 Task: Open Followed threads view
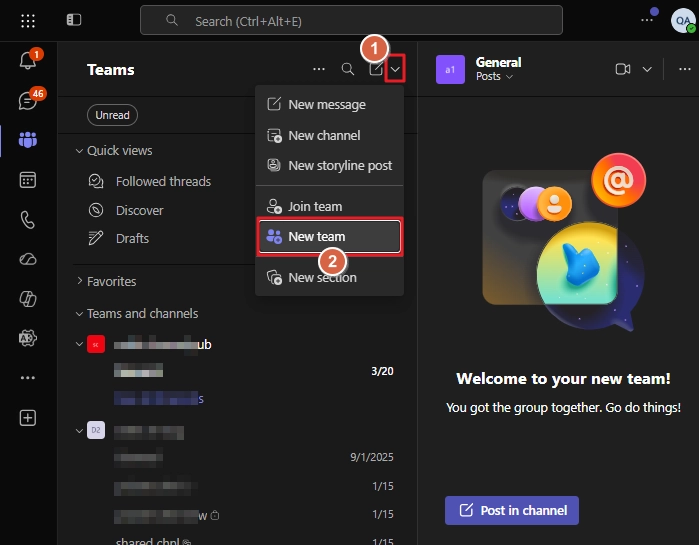coord(163,181)
